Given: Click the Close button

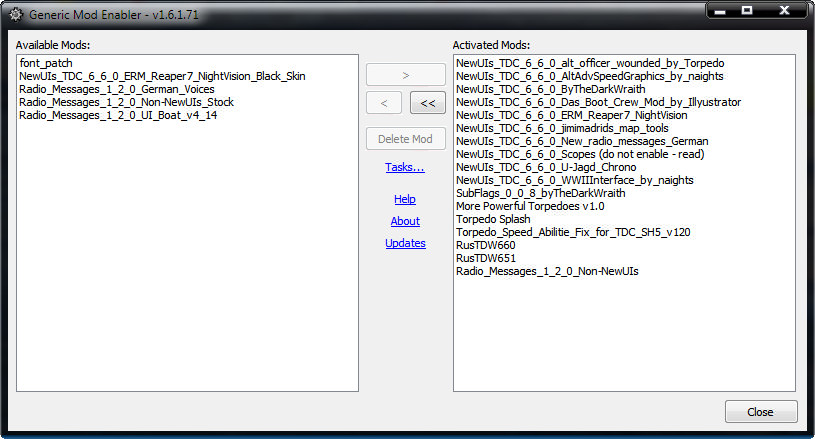Looking at the screenshot, I should [x=761, y=411].
